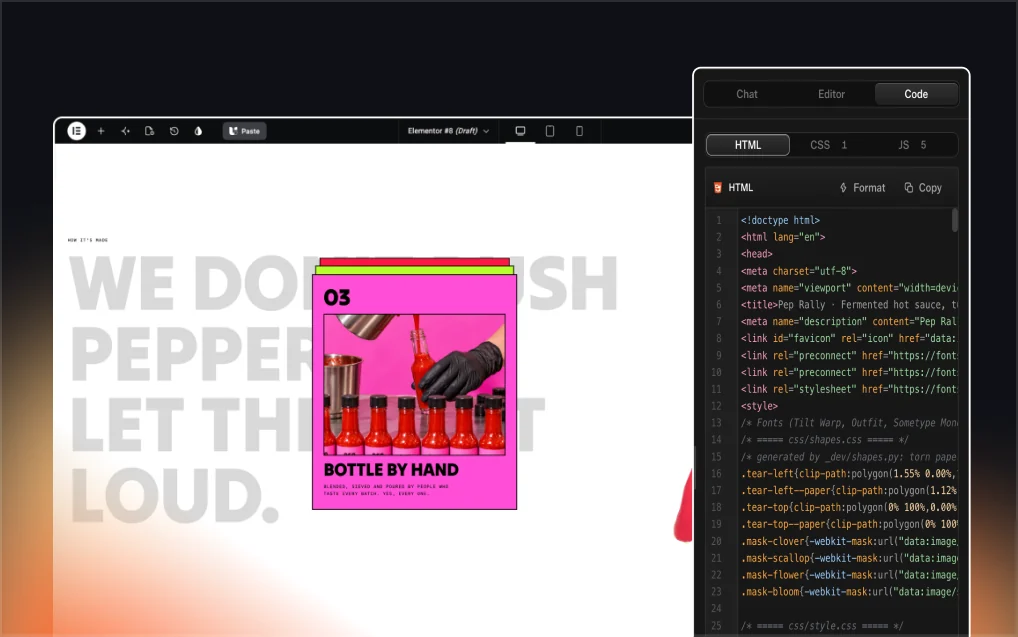Click the '03' number on the card
Image resolution: width=1018 pixels, height=637 pixels.
337,297
